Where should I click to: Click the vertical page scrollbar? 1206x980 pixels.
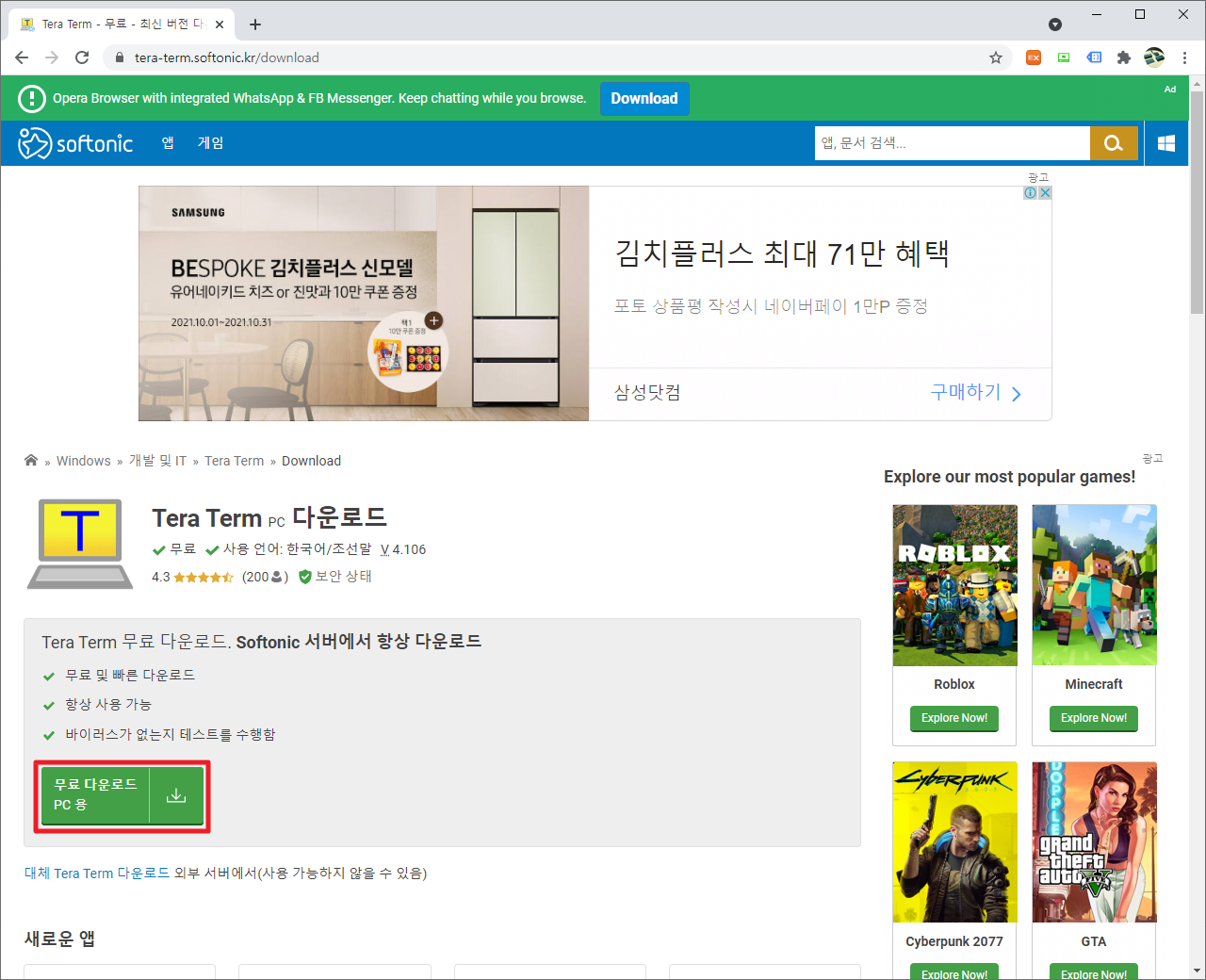click(x=1197, y=203)
